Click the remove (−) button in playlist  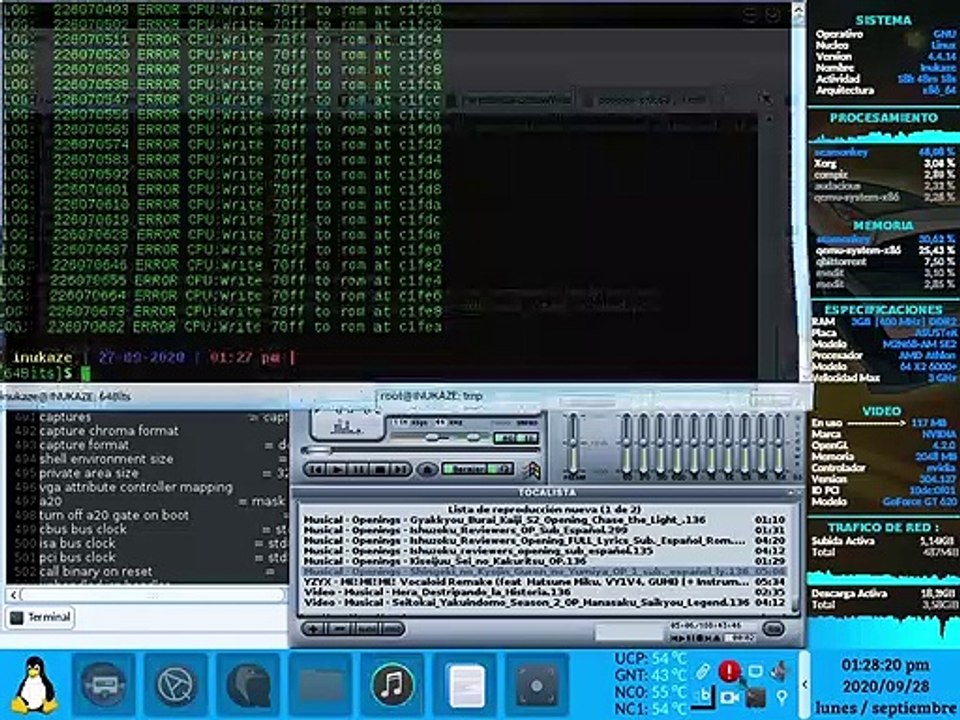pyautogui.click(x=339, y=629)
